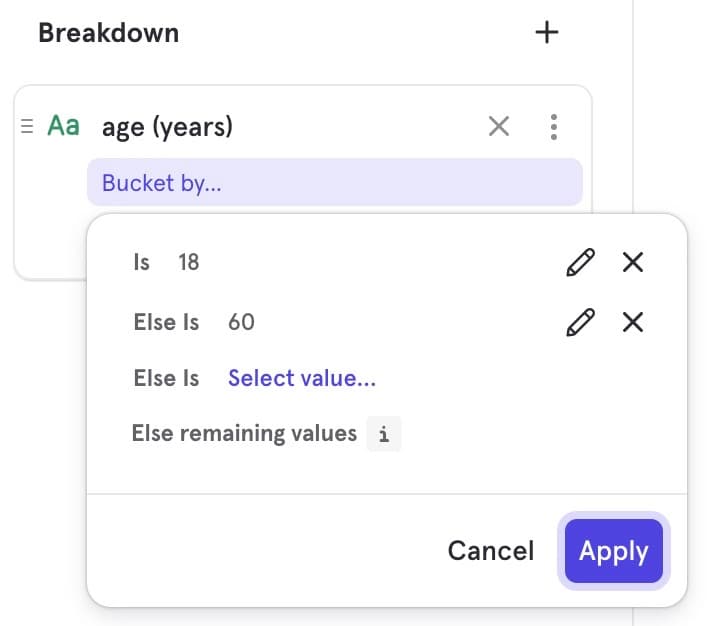The image size is (710, 626).
Task: Add a new breakdown with plus icon
Action: click(546, 33)
